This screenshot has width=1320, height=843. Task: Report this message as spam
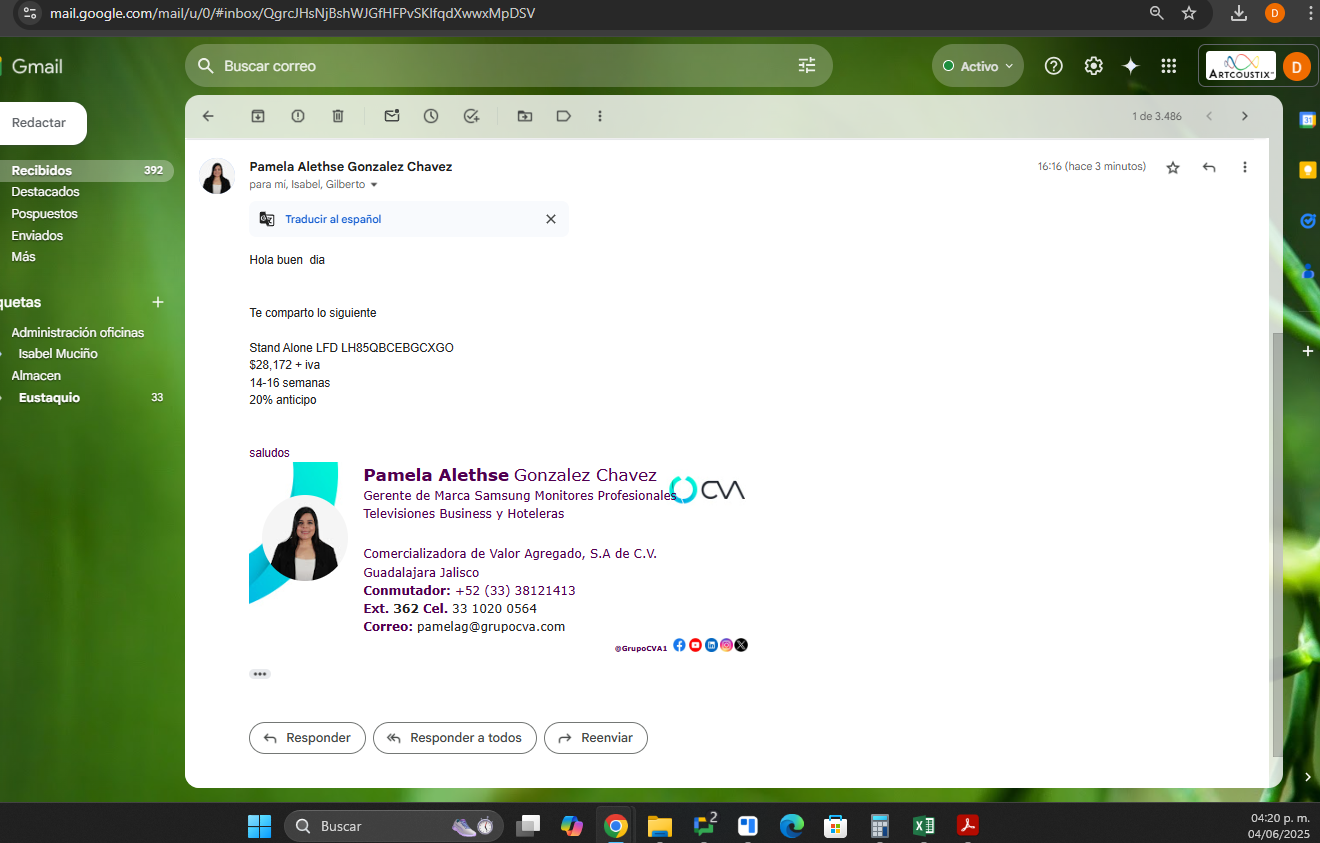pos(298,116)
